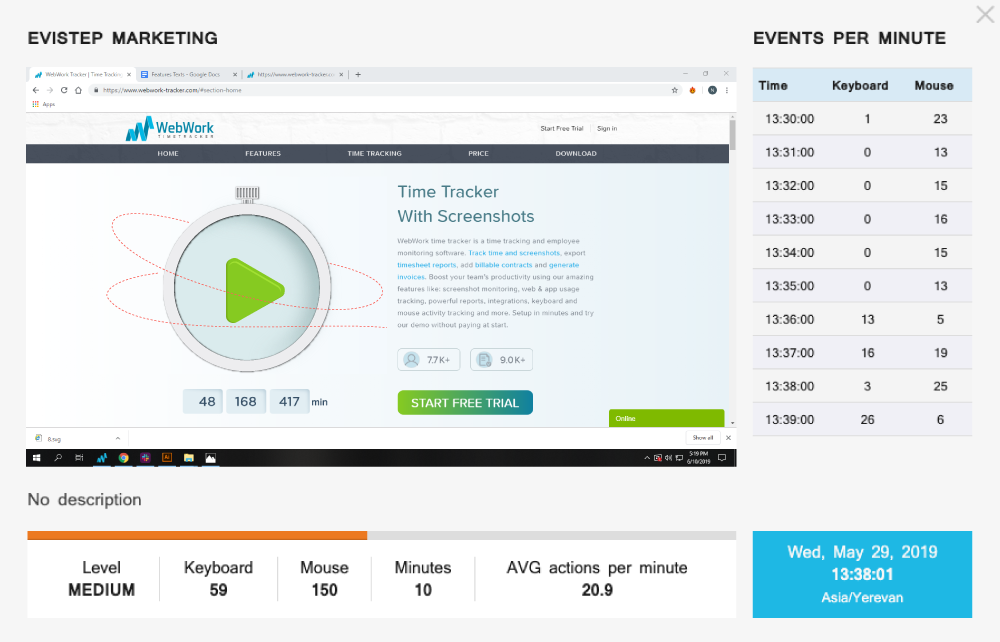The image size is (1000, 642).
Task: Open the PRICE nav menu item
Action: [x=478, y=154]
